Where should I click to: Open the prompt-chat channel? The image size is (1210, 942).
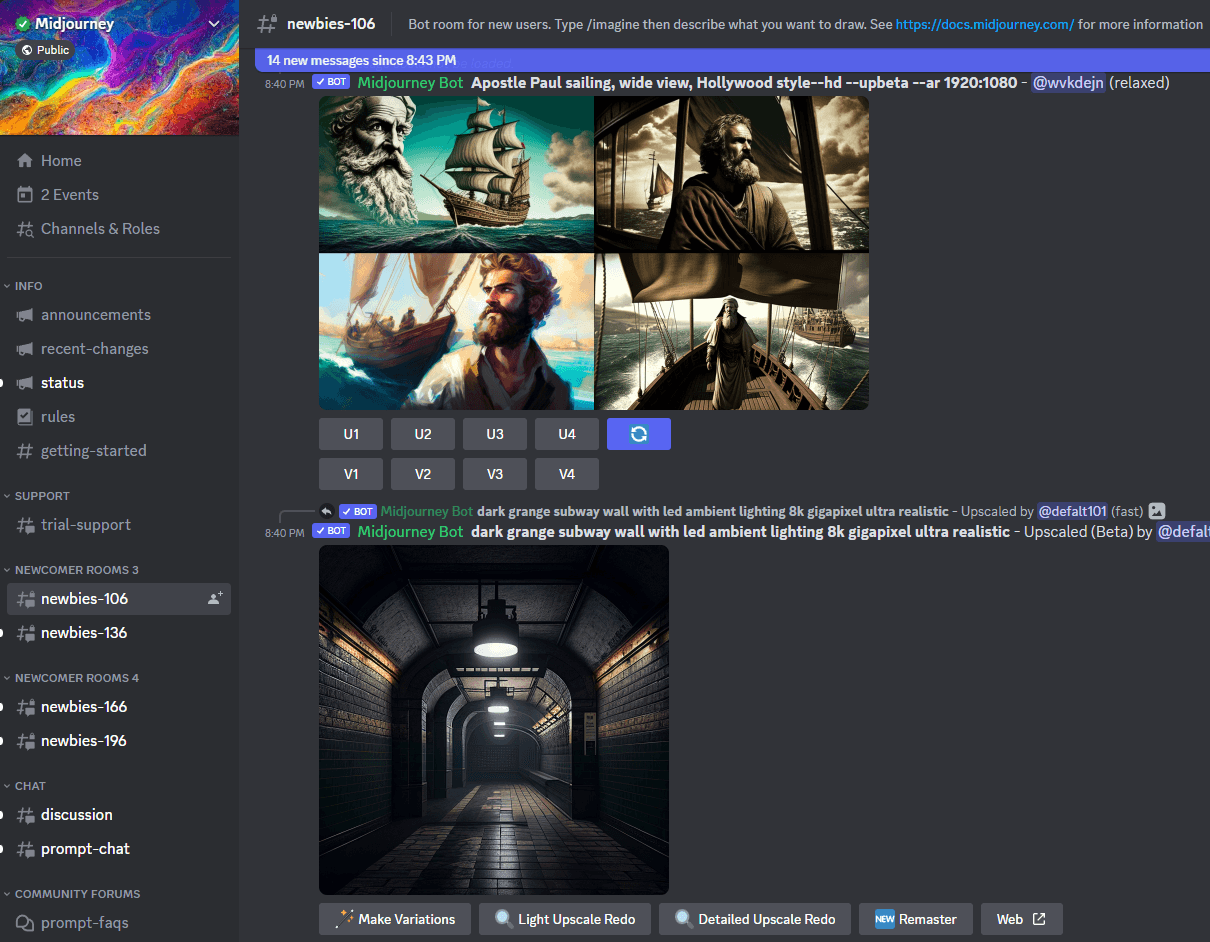tap(119, 849)
